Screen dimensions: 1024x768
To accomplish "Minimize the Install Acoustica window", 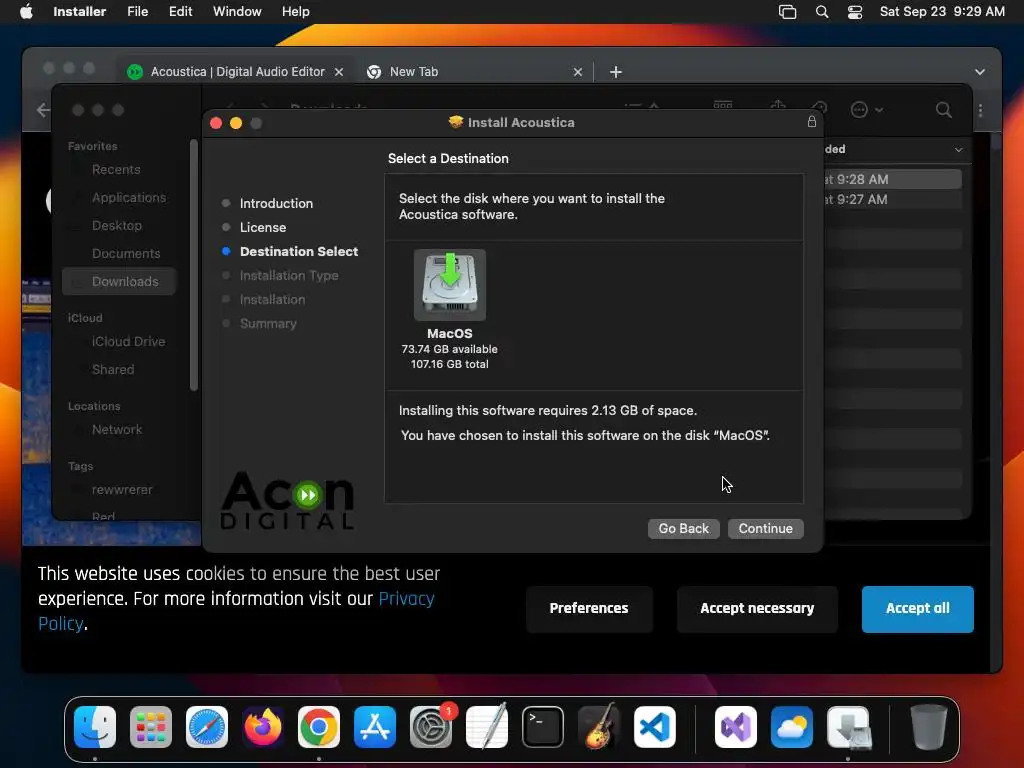I will [236, 123].
